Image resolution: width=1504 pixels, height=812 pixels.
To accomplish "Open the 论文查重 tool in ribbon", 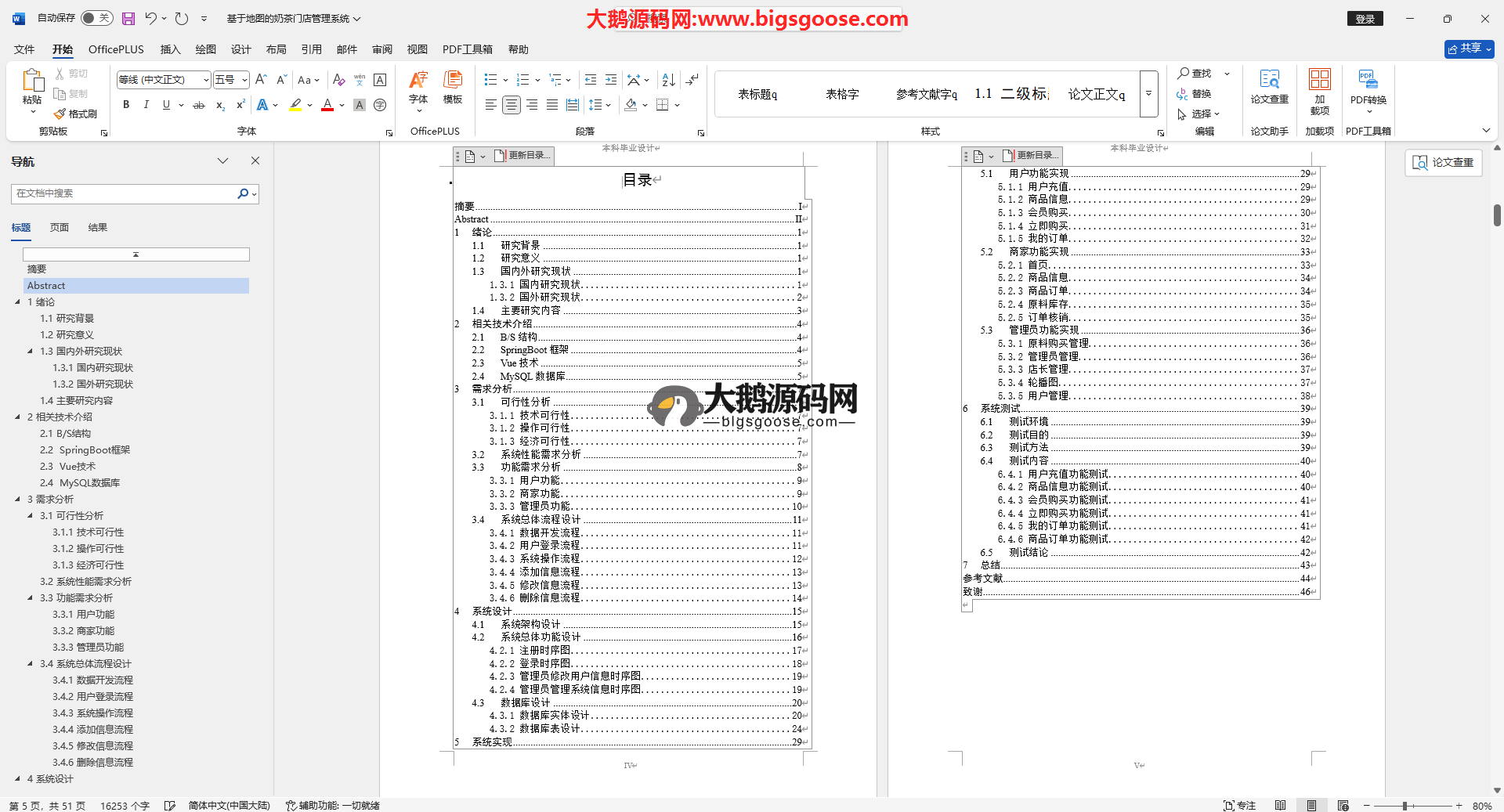I will (x=1269, y=87).
